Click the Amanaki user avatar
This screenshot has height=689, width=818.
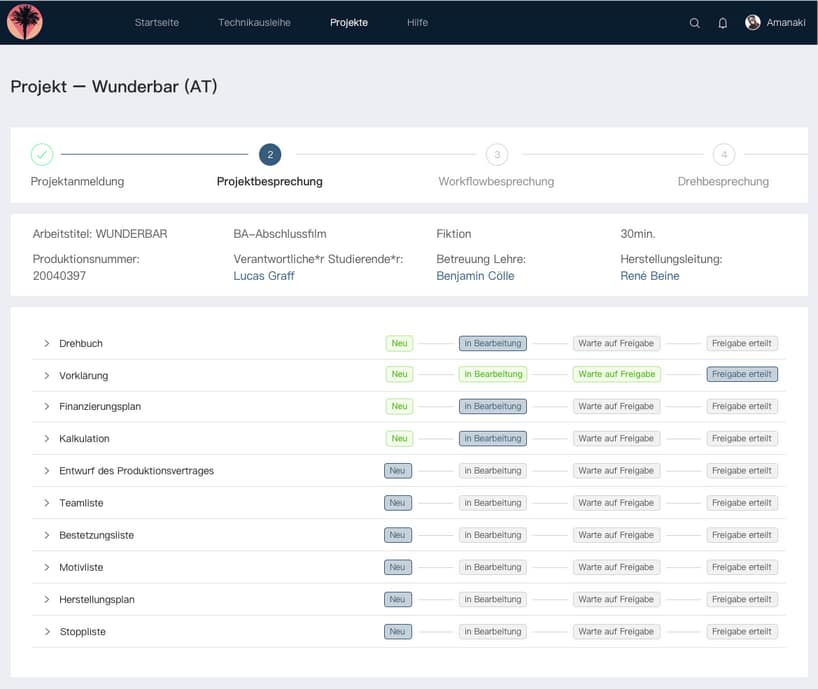[753, 22]
